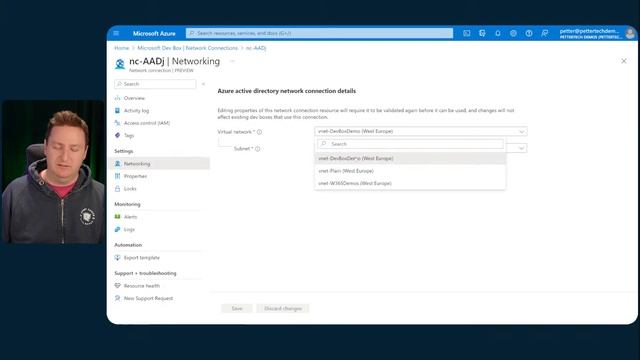Open the Azure portal hamburger menu
The height and width of the screenshot is (360, 640).
(x=116, y=33)
